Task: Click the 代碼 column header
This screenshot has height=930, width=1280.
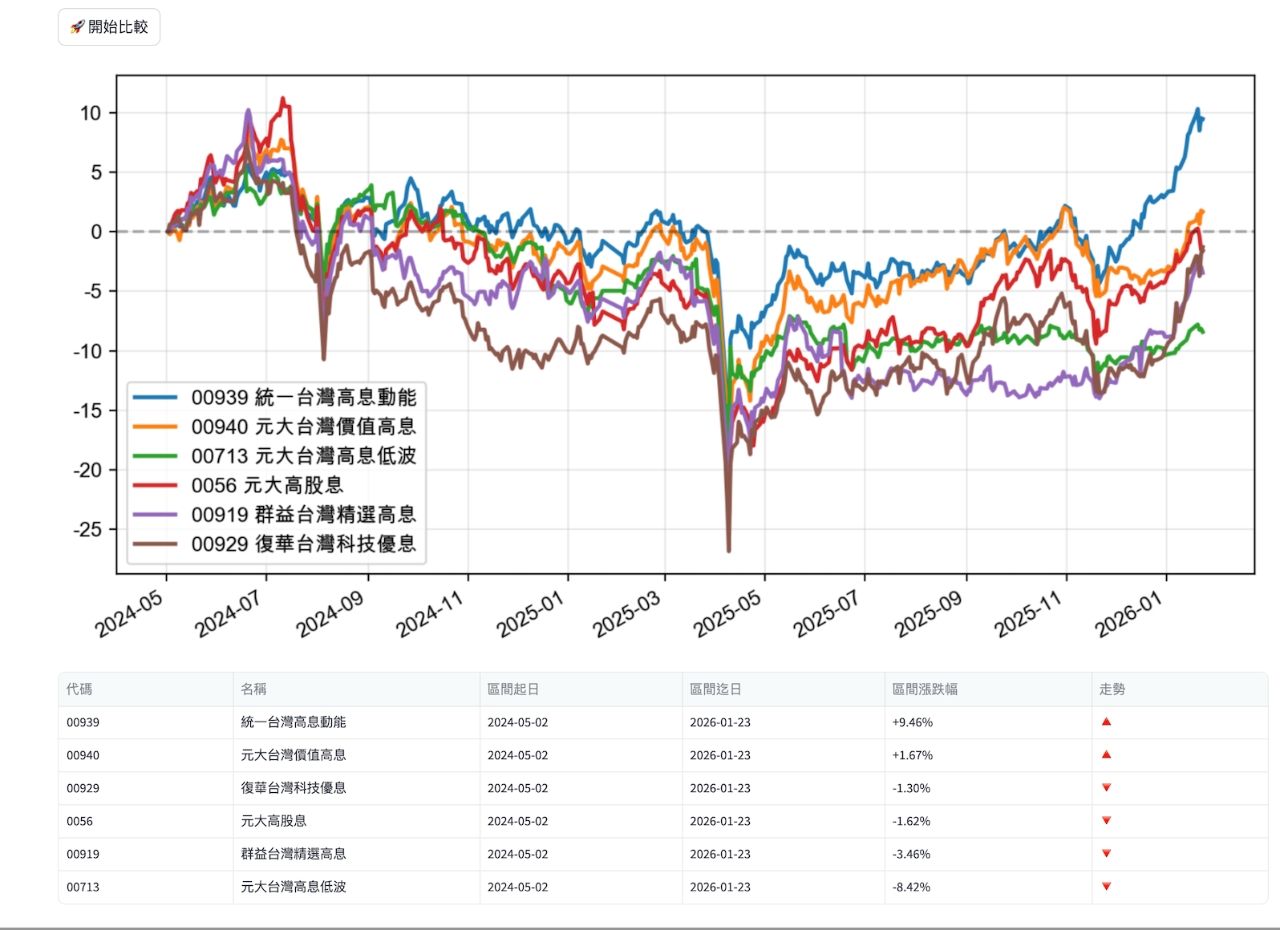Action: pos(79,690)
